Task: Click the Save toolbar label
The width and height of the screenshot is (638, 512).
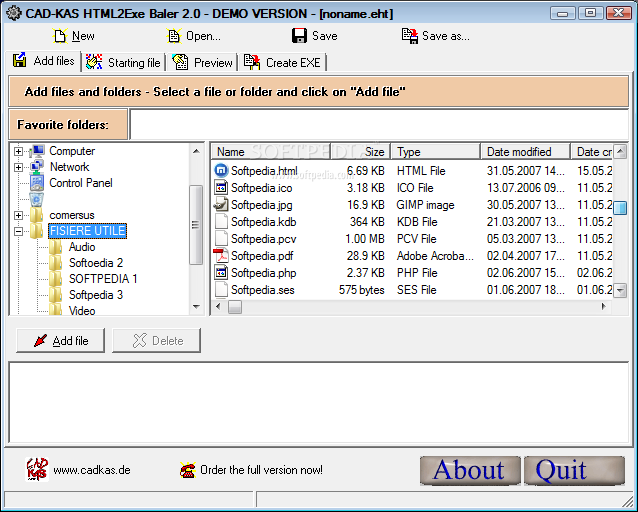Action: coord(325,36)
